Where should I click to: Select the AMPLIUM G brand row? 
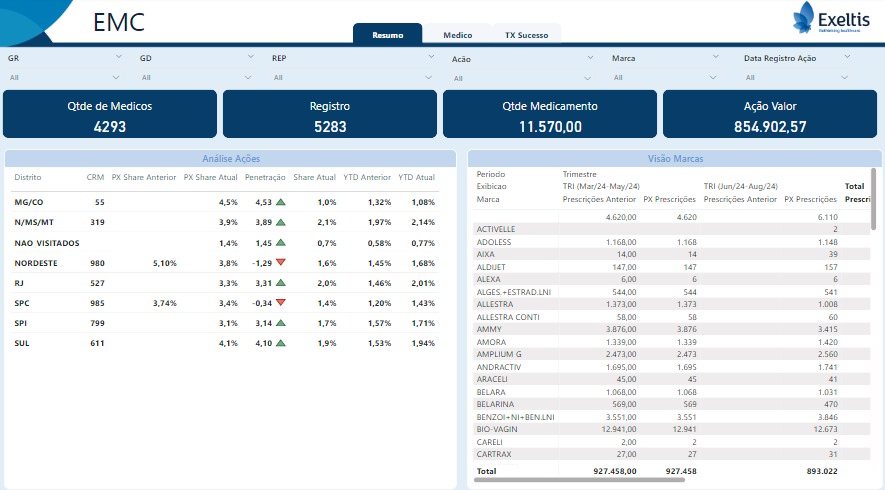tap(672, 355)
